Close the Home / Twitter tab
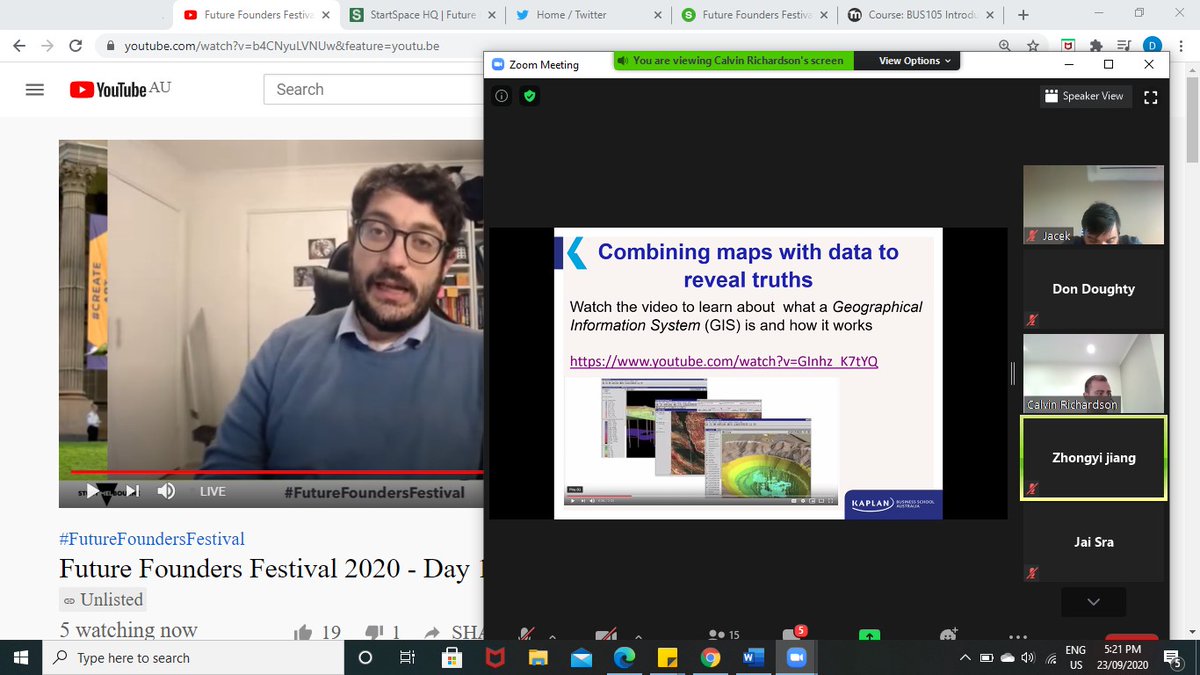This screenshot has width=1200, height=675. tap(657, 15)
